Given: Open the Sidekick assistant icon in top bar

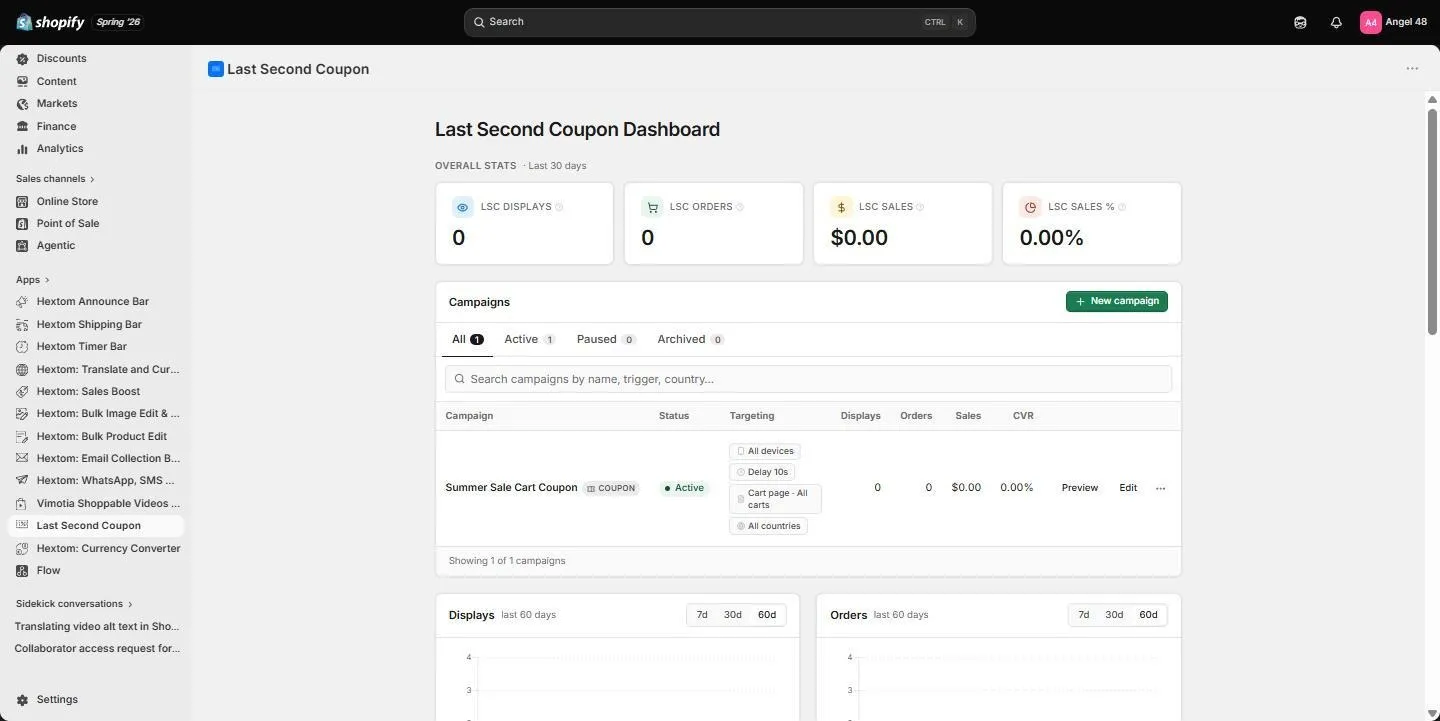Looking at the screenshot, I should 1300,22.
